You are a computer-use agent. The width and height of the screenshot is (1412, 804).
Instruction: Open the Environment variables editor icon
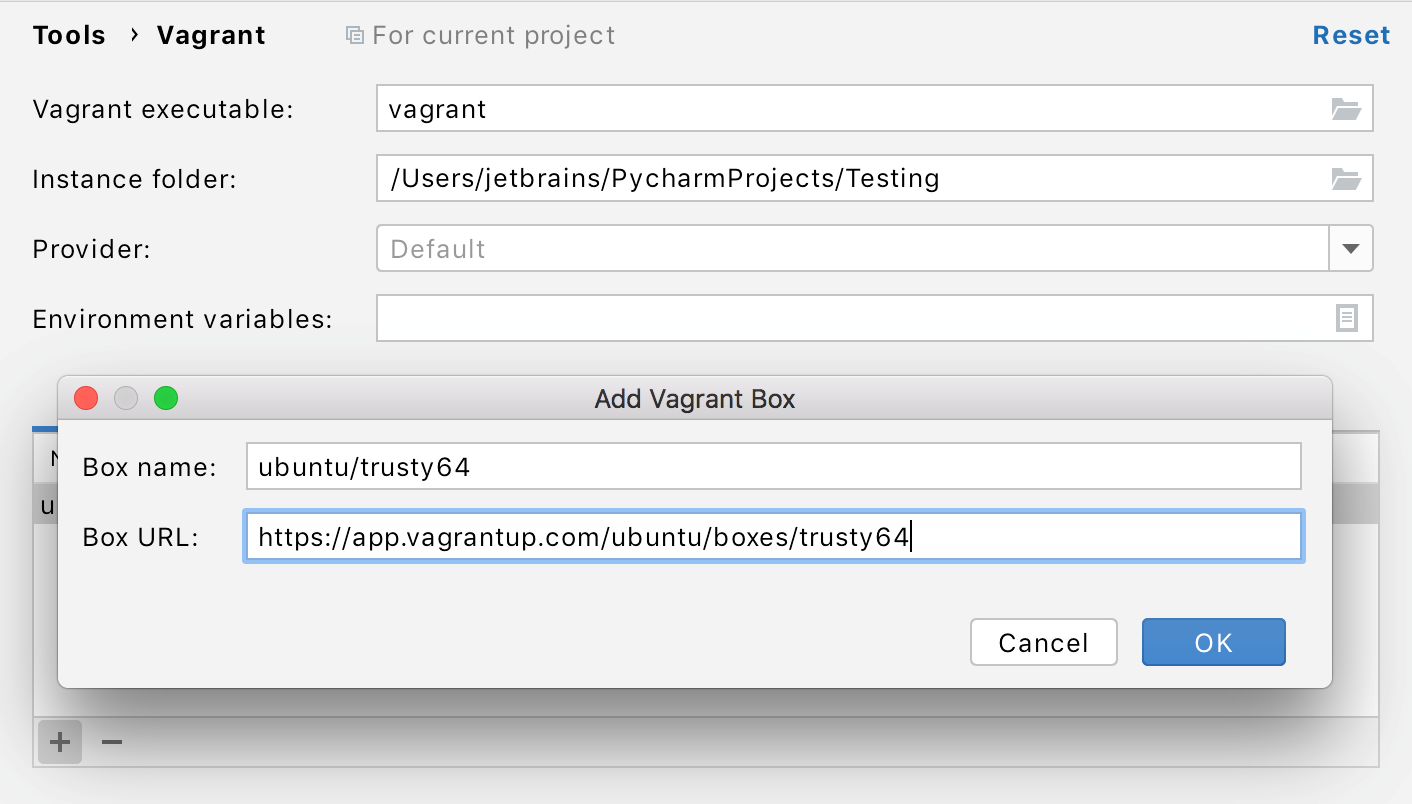[1347, 318]
